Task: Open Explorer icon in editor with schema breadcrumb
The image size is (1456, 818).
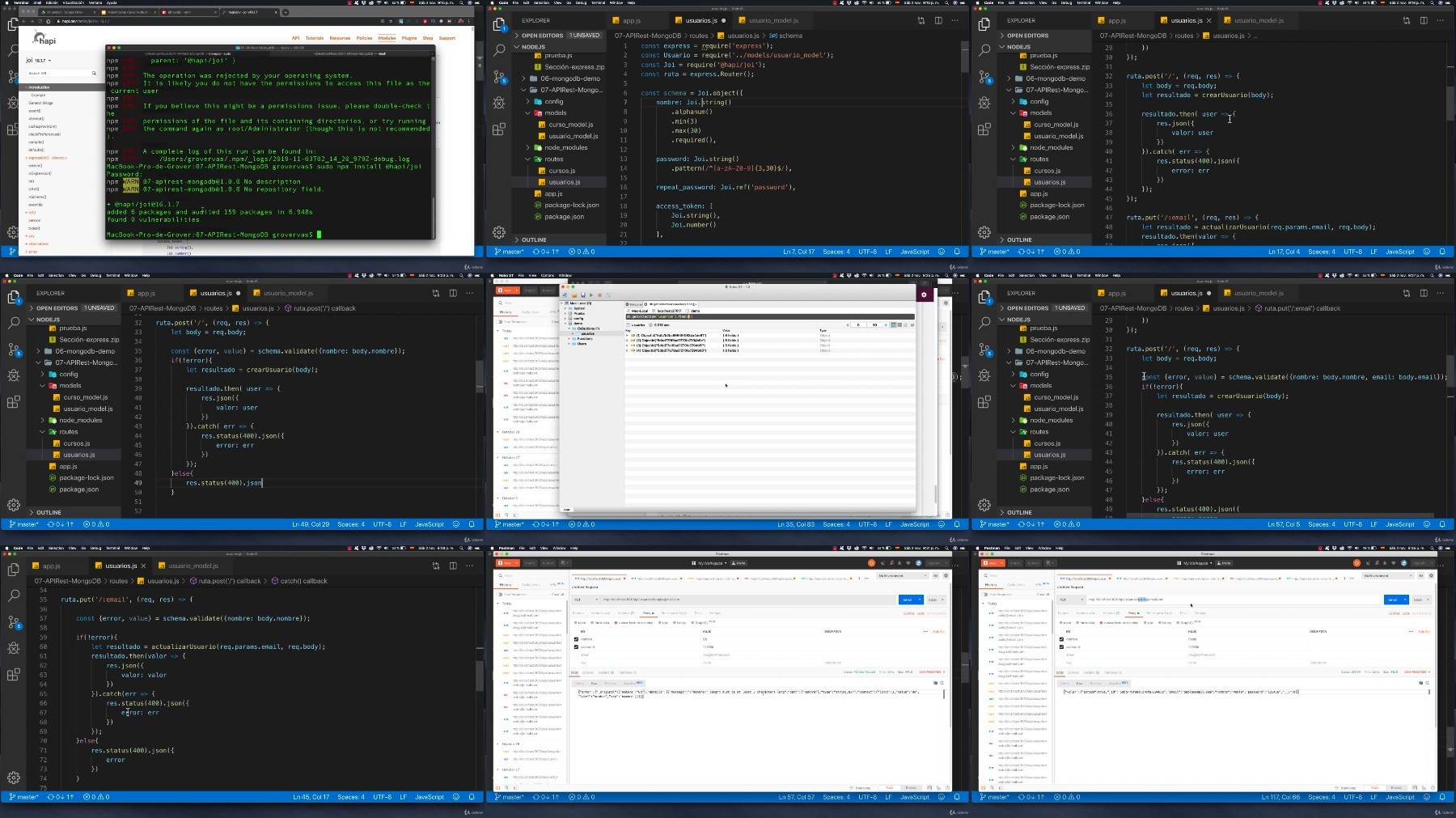Action: pyautogui.click(x=498, y=25)
